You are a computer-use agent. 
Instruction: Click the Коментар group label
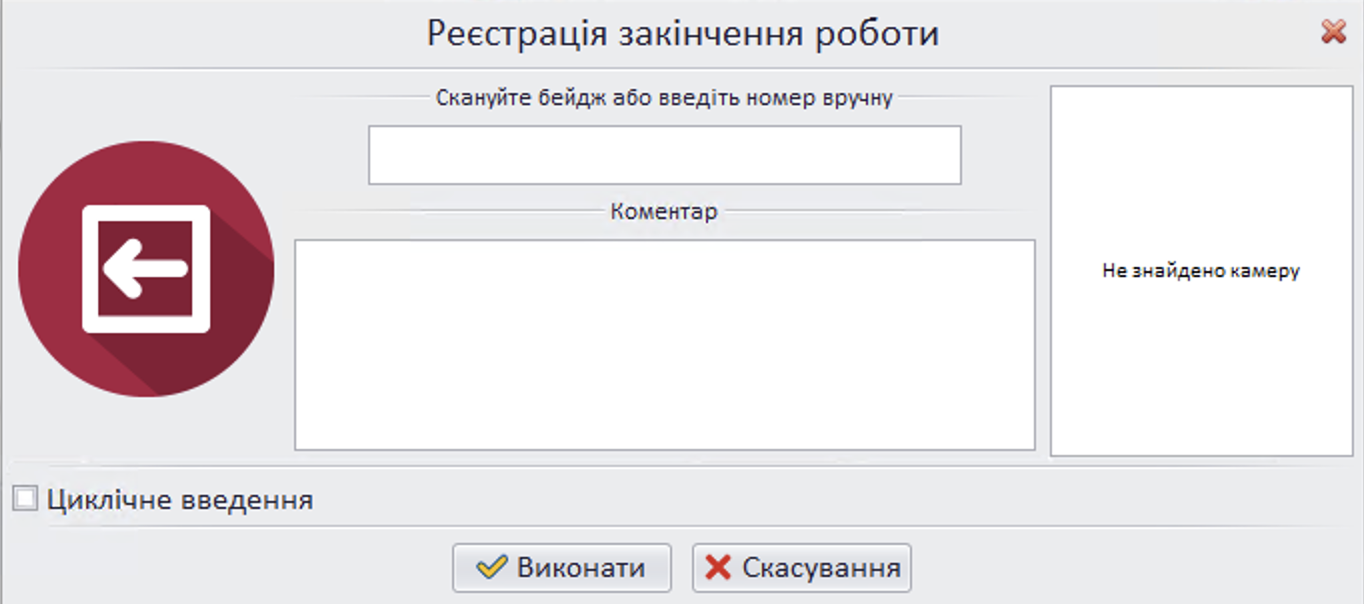(x=664, y=212)
